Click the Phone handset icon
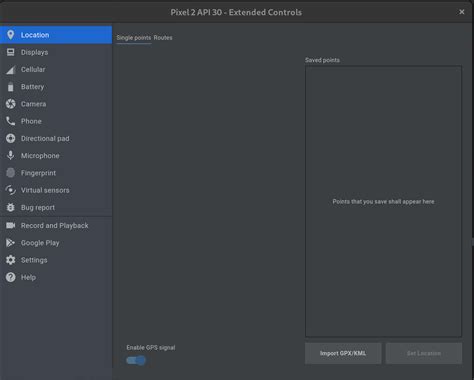The height and width of the screenshot is (380, 474). click(x=11, y=121)
